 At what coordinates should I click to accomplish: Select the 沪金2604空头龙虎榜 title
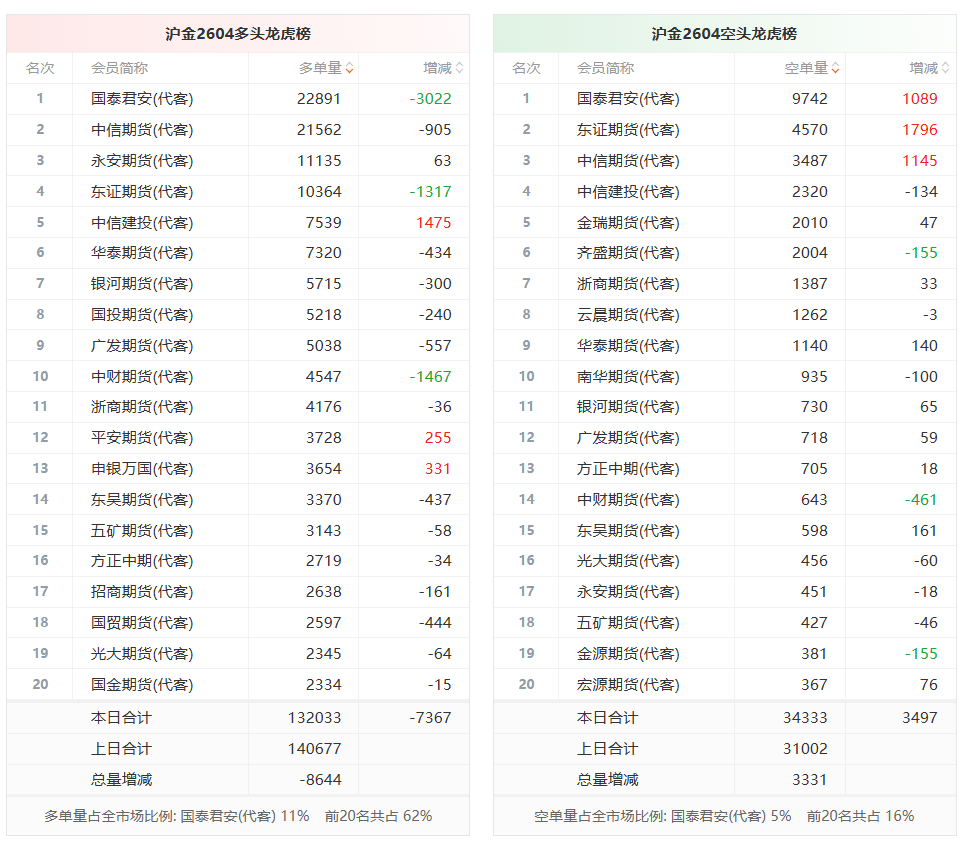pyautogui.click(x=724, y=34)
